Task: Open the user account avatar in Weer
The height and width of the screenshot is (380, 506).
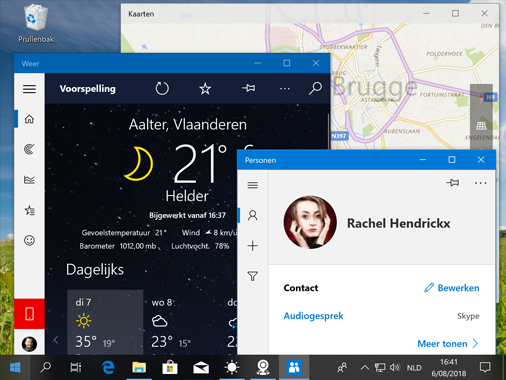Action: [29, 344]
